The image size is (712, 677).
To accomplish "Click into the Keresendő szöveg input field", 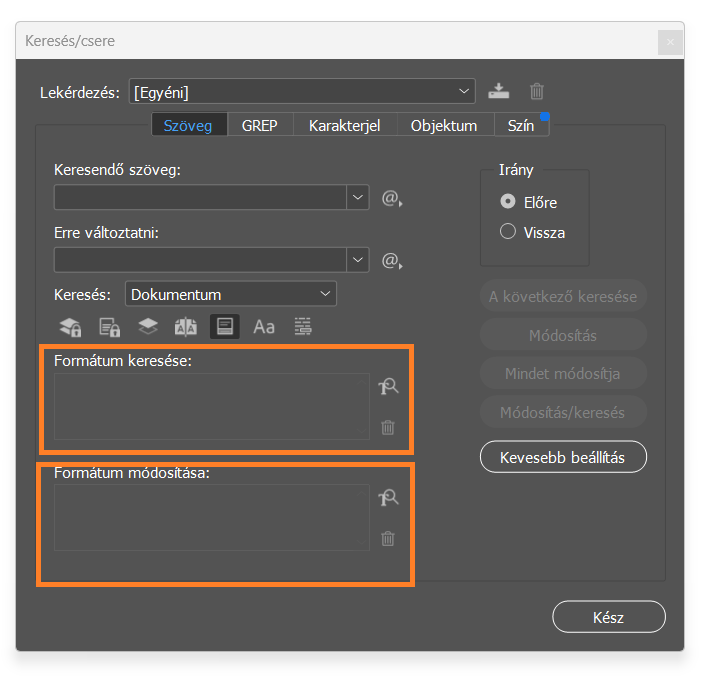I will (200, 198).
